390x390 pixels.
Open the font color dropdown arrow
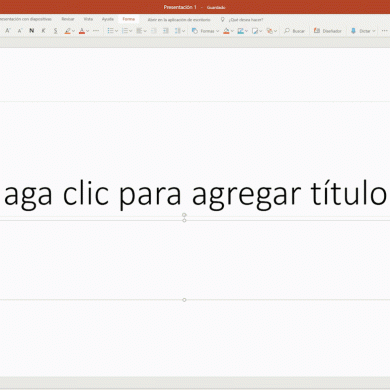(x=87, y=31)
